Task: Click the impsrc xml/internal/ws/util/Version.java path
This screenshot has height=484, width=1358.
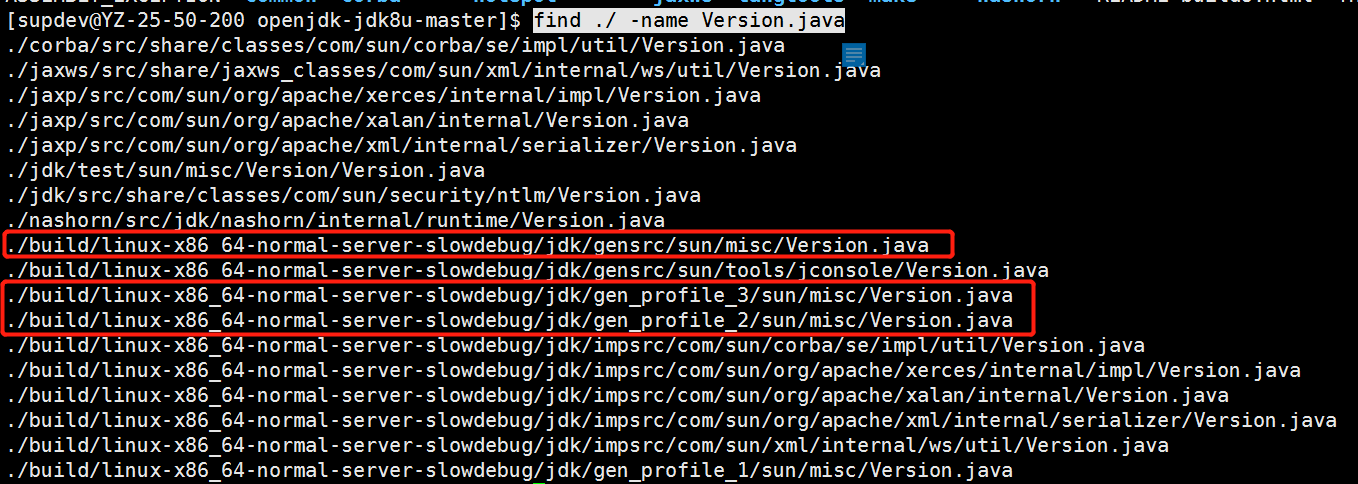Action: (x=587, y=446)
